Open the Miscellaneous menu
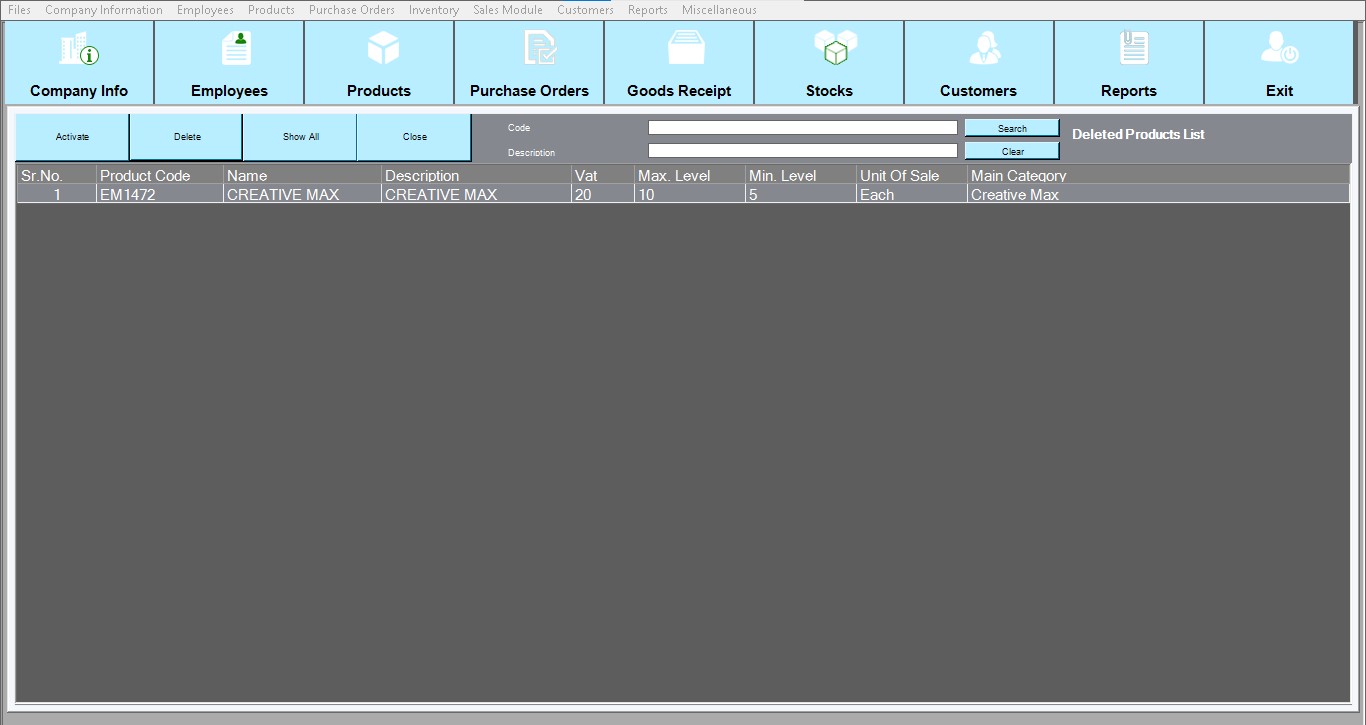Screen dimensions: 1366x725 719,10
